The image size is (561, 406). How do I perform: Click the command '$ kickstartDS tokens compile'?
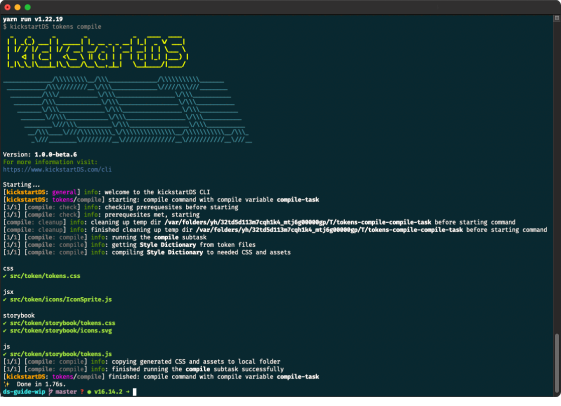[52, 27]
